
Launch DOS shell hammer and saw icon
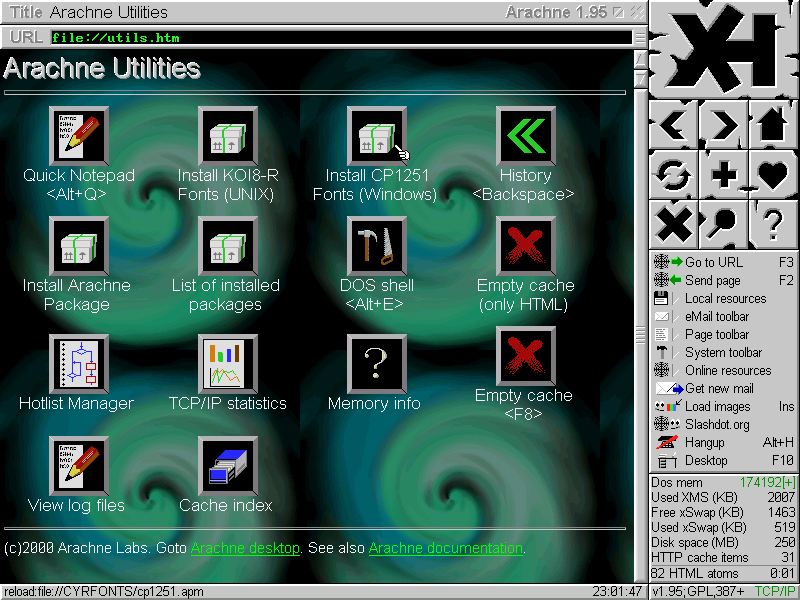[x=377, y=246]
